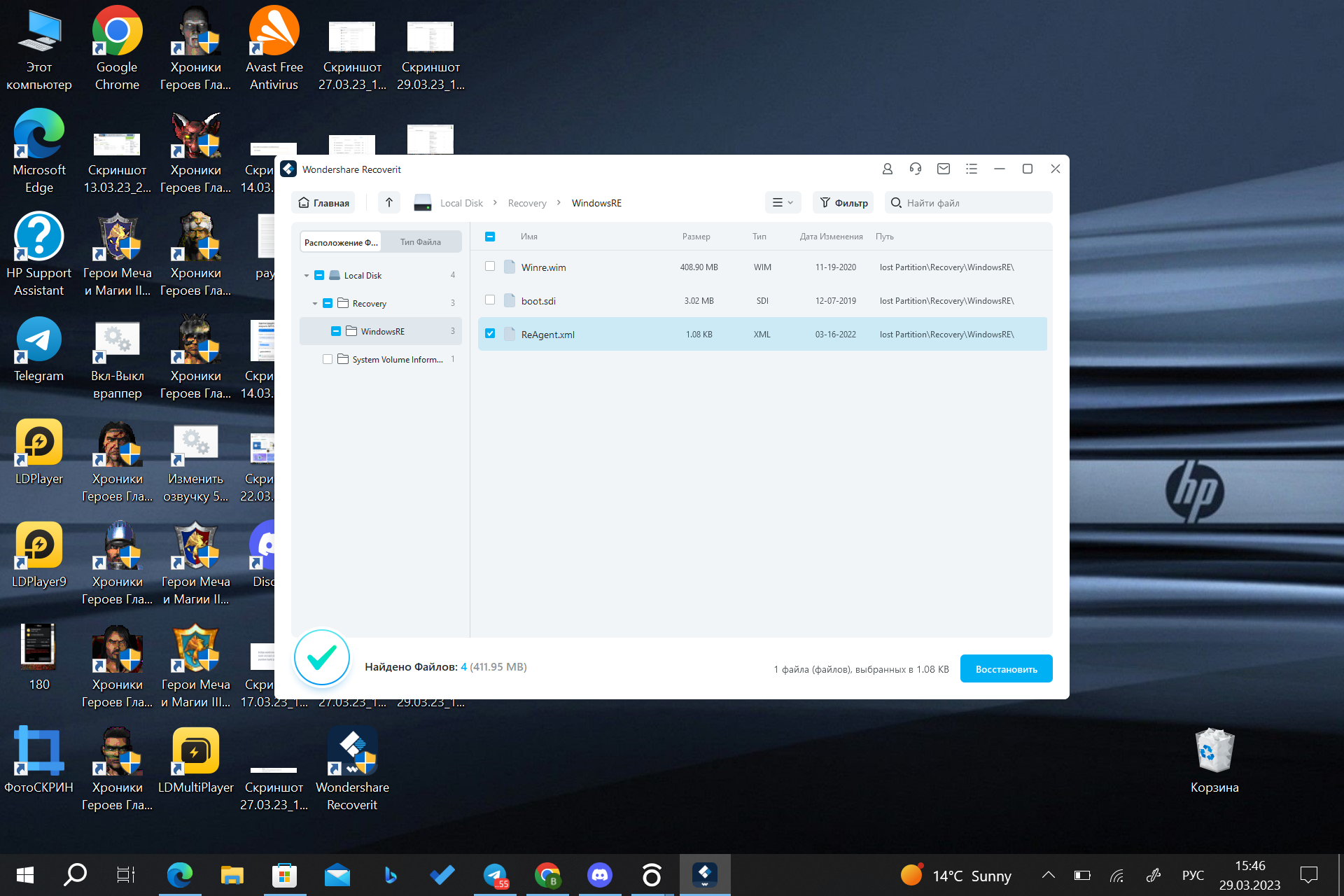The width and height of the screenshot is (1344, 896).
Task: Switch to Тип Файла tab
Action: click(x=421, y=242)
